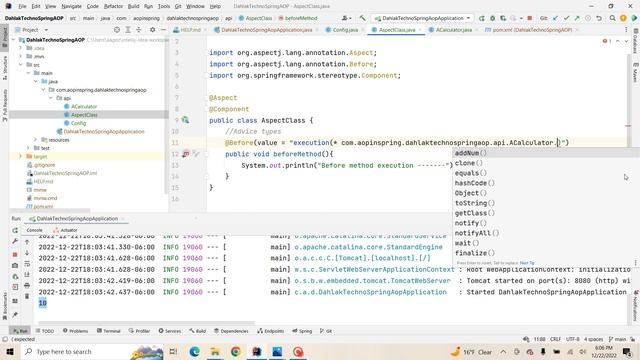This screenshot has height=360, width=640.
Task: Click Expand All in Project panel
Action: click(128, 30)
